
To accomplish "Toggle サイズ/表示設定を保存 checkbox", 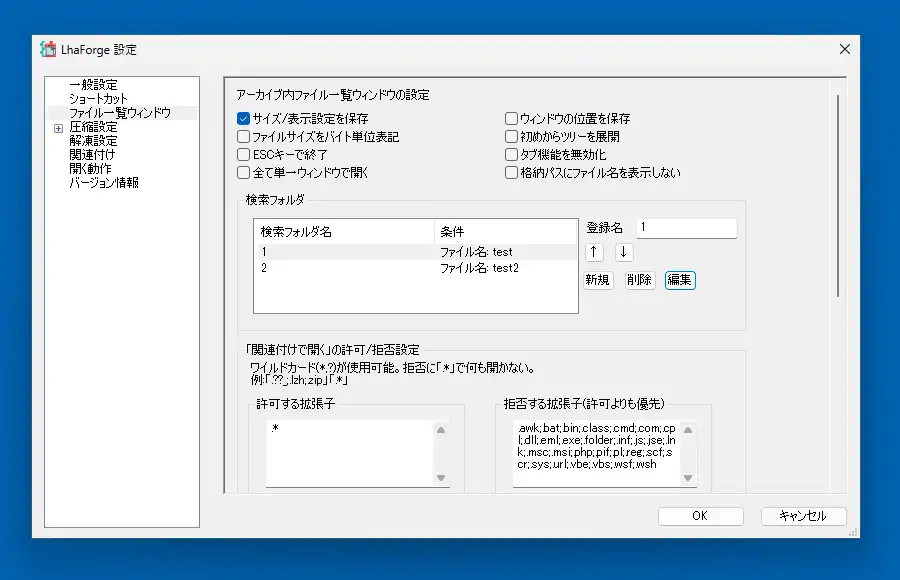I will pyautogui.click(x=243, y=119).
